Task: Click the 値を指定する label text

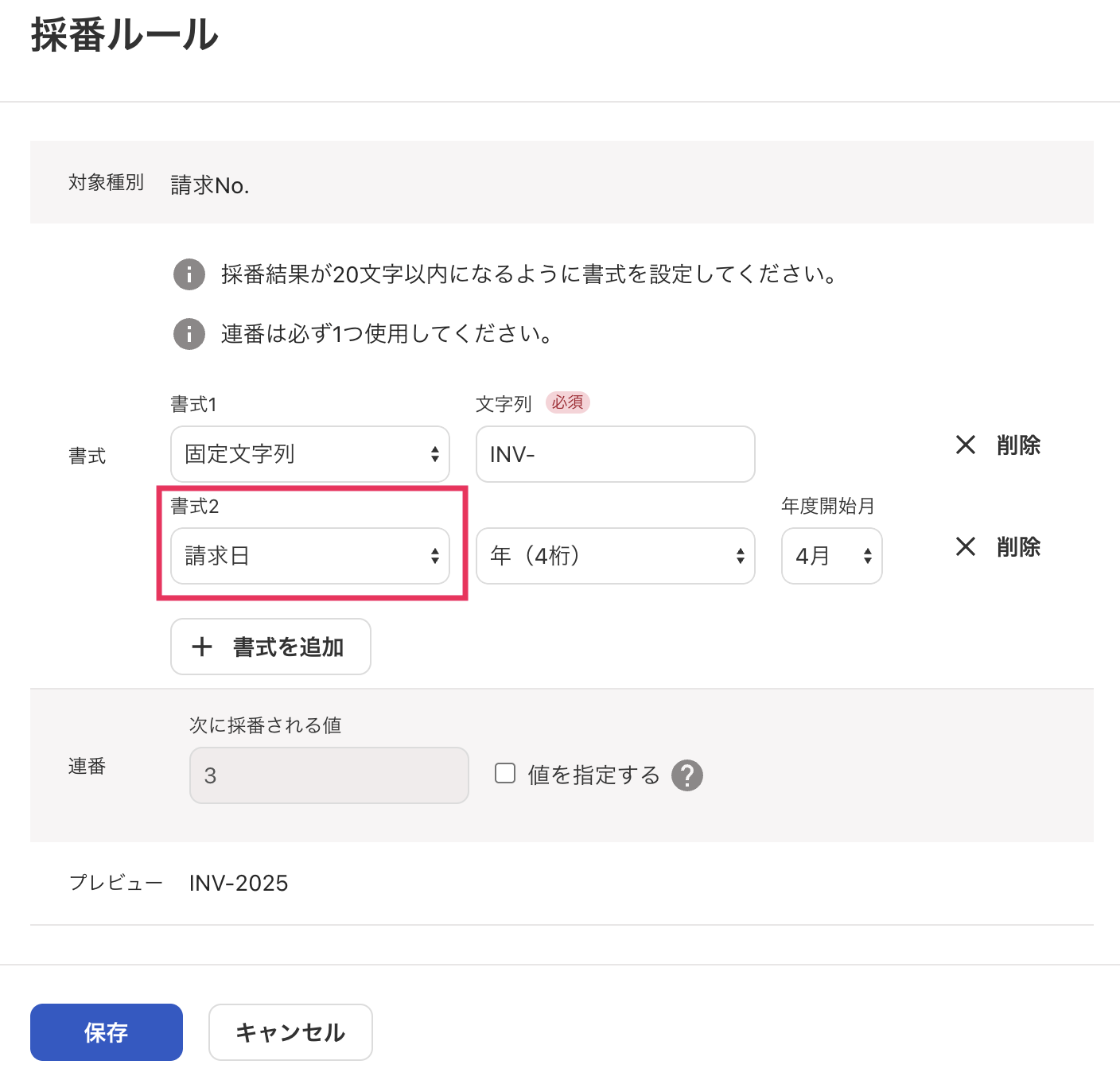Action: pos(594,775)
